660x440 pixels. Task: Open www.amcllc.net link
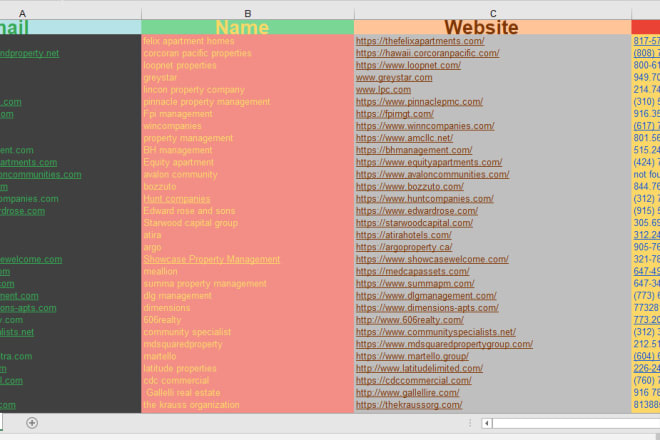click(x=405, y=138)
